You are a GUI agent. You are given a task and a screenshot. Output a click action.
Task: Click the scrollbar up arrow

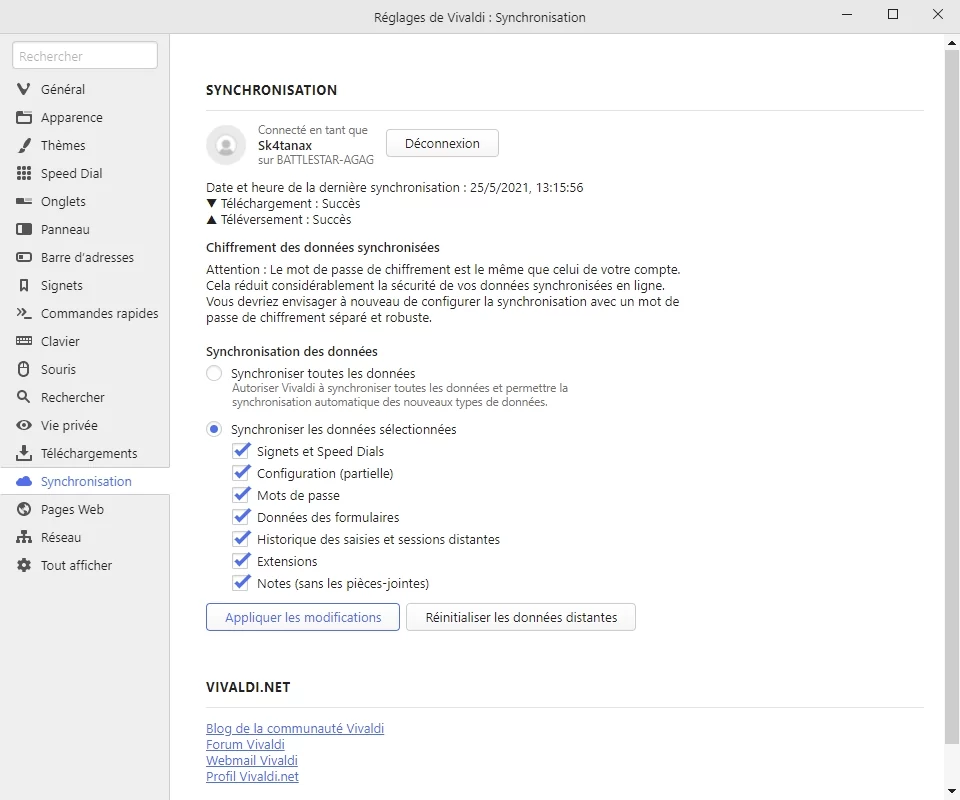(952, 43)
